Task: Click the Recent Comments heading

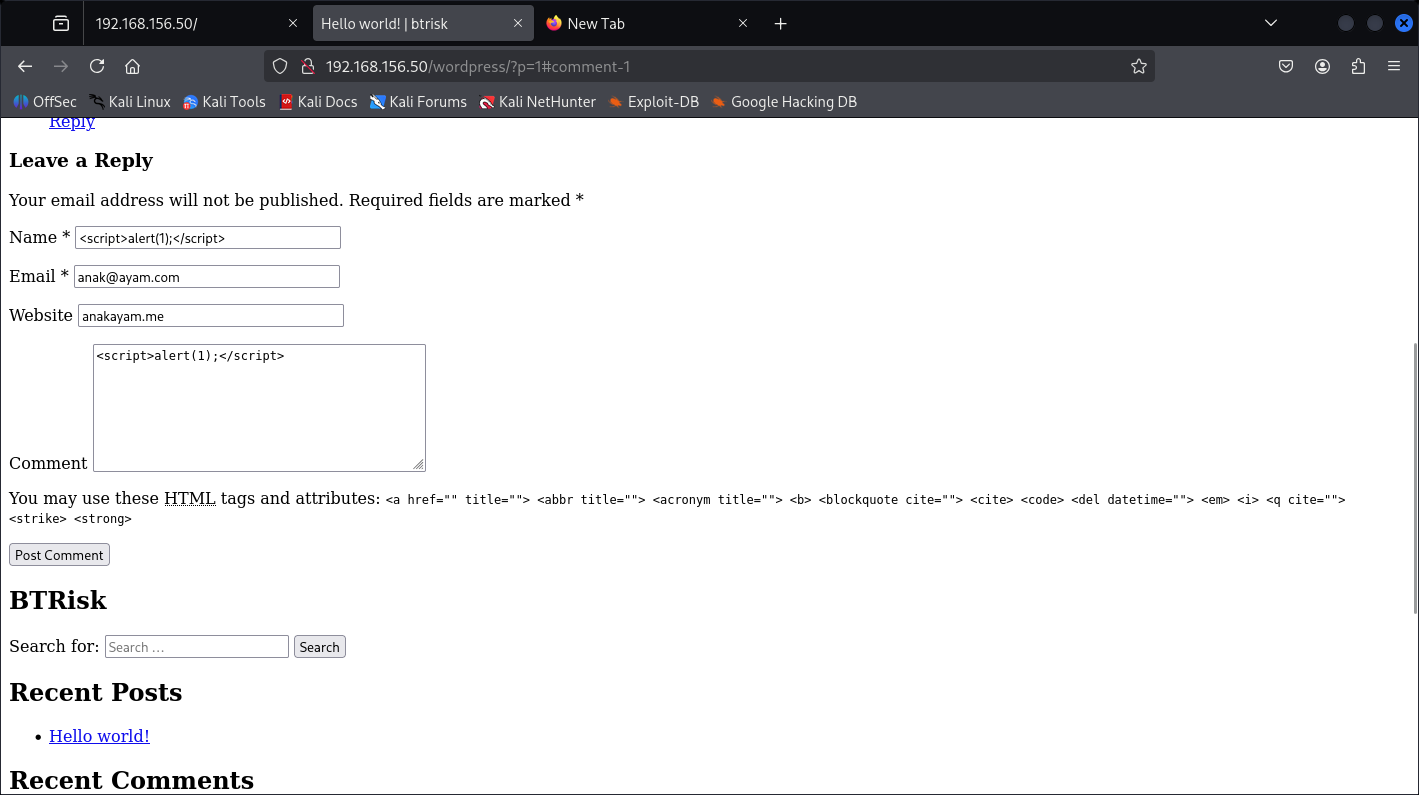Action: click(x=132, y=780)
